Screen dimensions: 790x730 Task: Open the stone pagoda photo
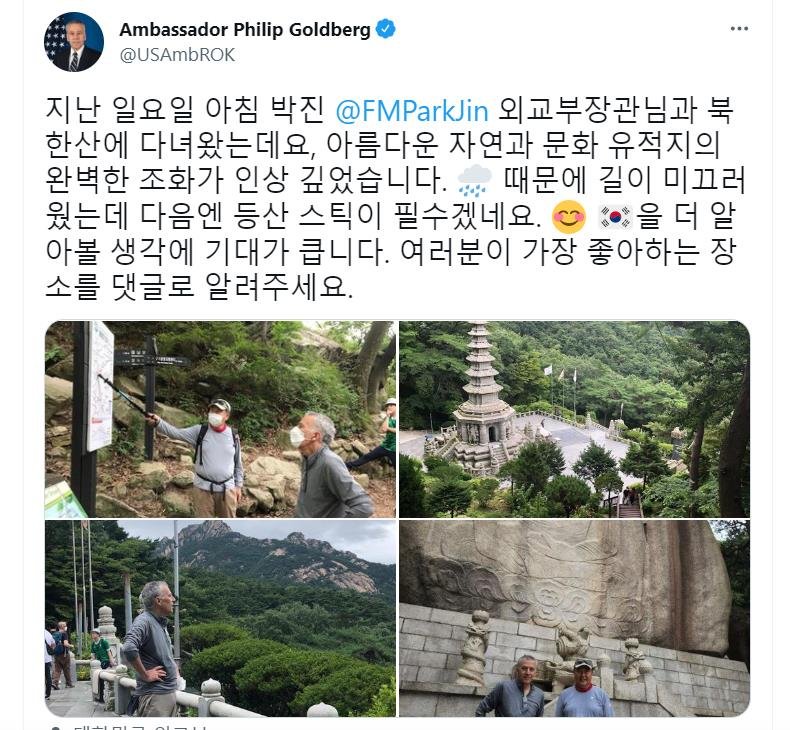tap(574, 419)
